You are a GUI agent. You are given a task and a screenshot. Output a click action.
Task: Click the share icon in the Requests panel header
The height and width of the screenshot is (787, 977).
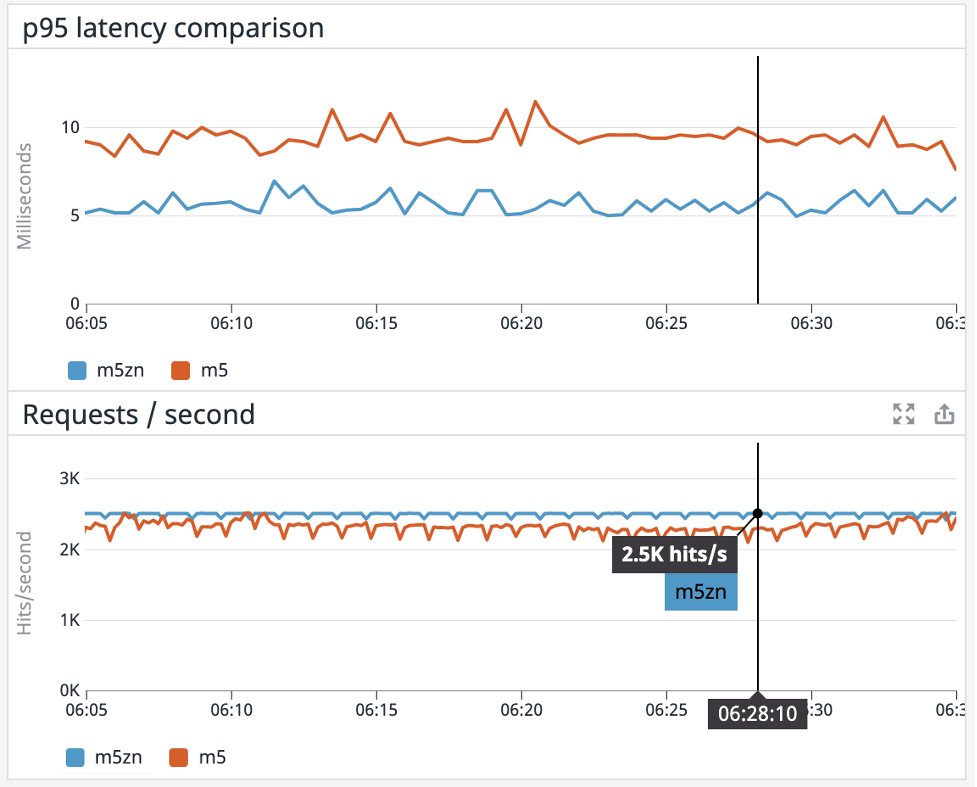click(944, 414)
